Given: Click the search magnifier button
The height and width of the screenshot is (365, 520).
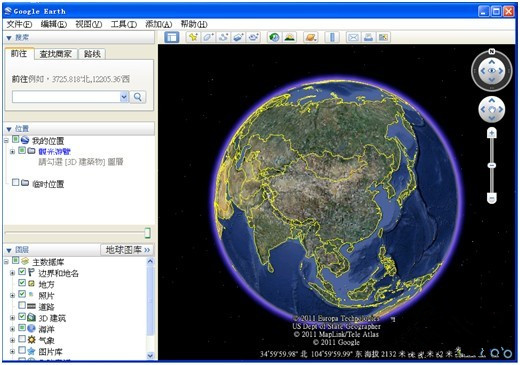Looking at the screenshot, I should [138, 97].
